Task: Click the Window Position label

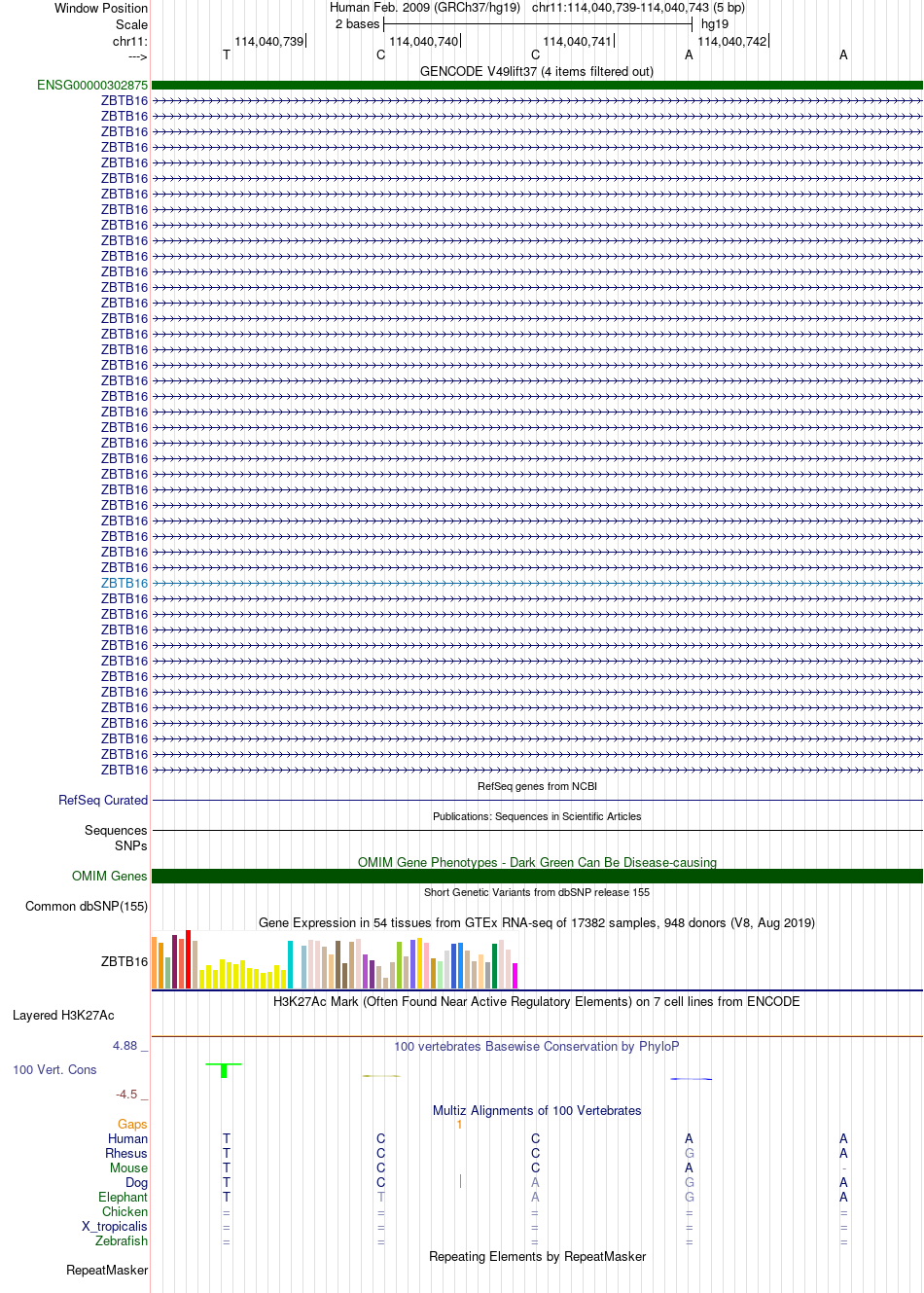Action: pos(101,9)
